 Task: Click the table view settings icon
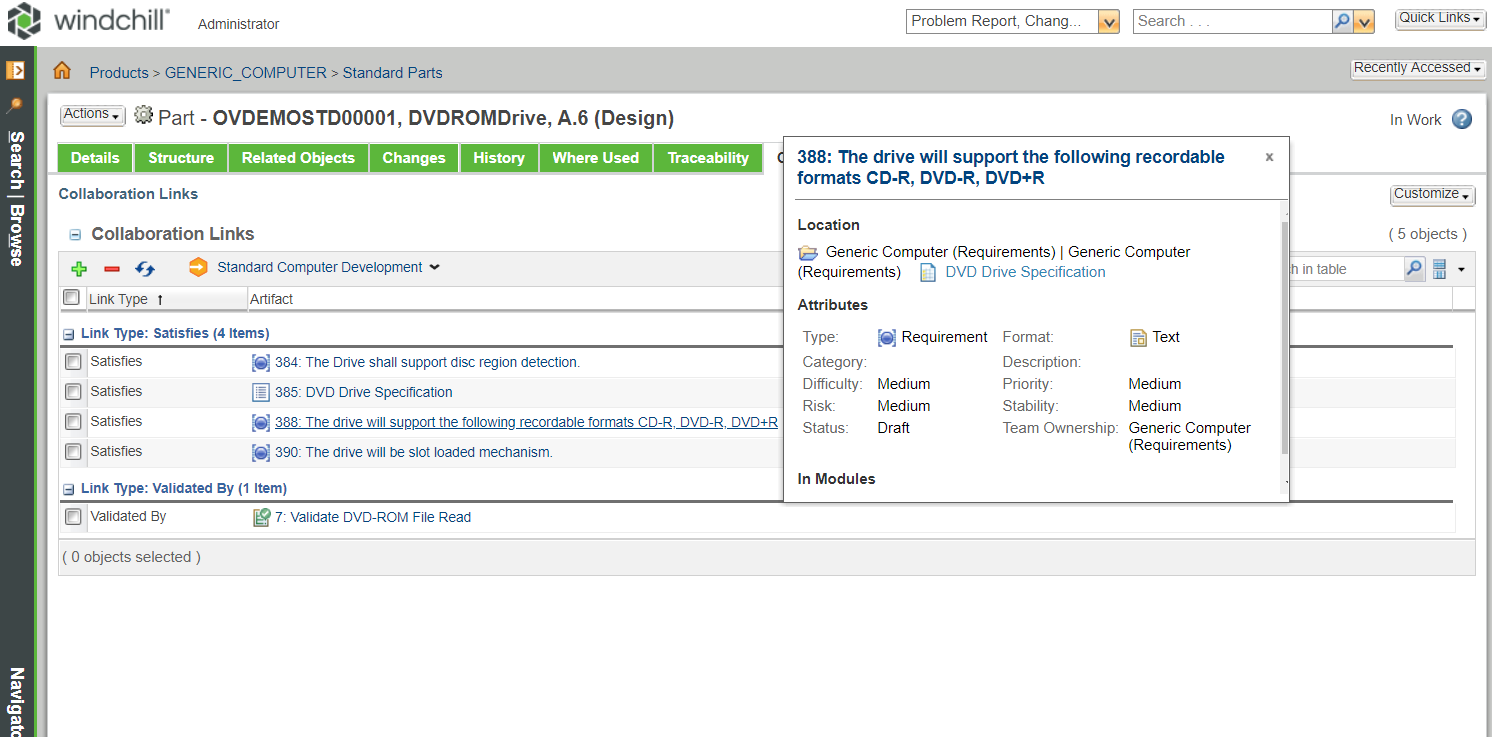pyautogui.click(x=1440, y=269)
